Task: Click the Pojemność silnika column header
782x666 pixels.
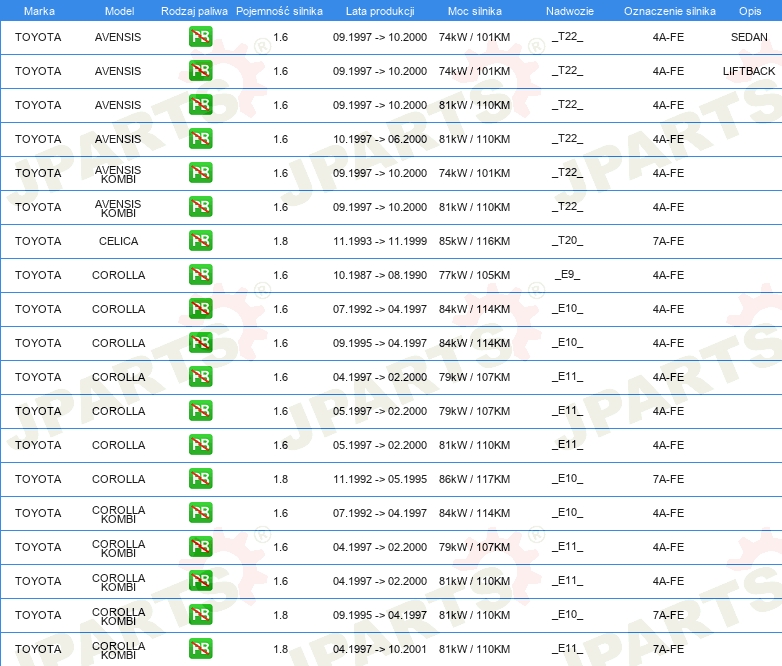Action: [x=279, y=11]
